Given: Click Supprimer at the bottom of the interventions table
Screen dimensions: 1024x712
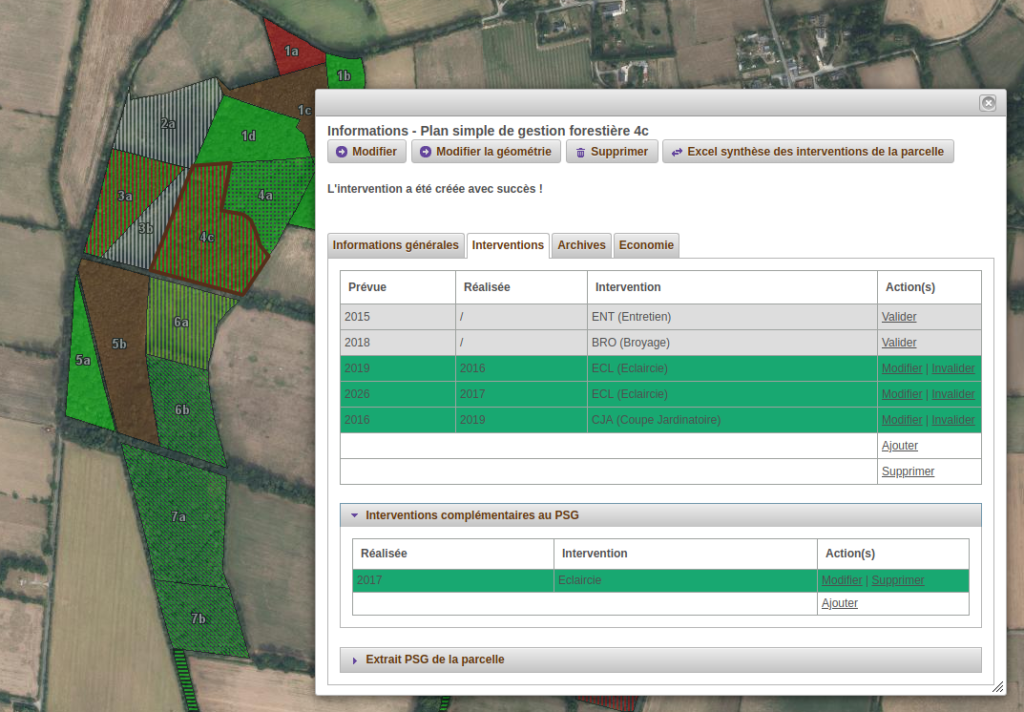Looking at the screenshot, I should point(908,471).
